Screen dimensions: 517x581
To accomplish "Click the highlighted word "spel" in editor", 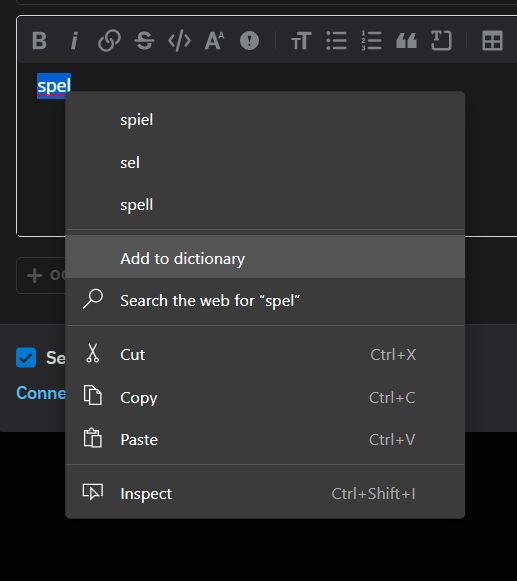I will 54,86.
